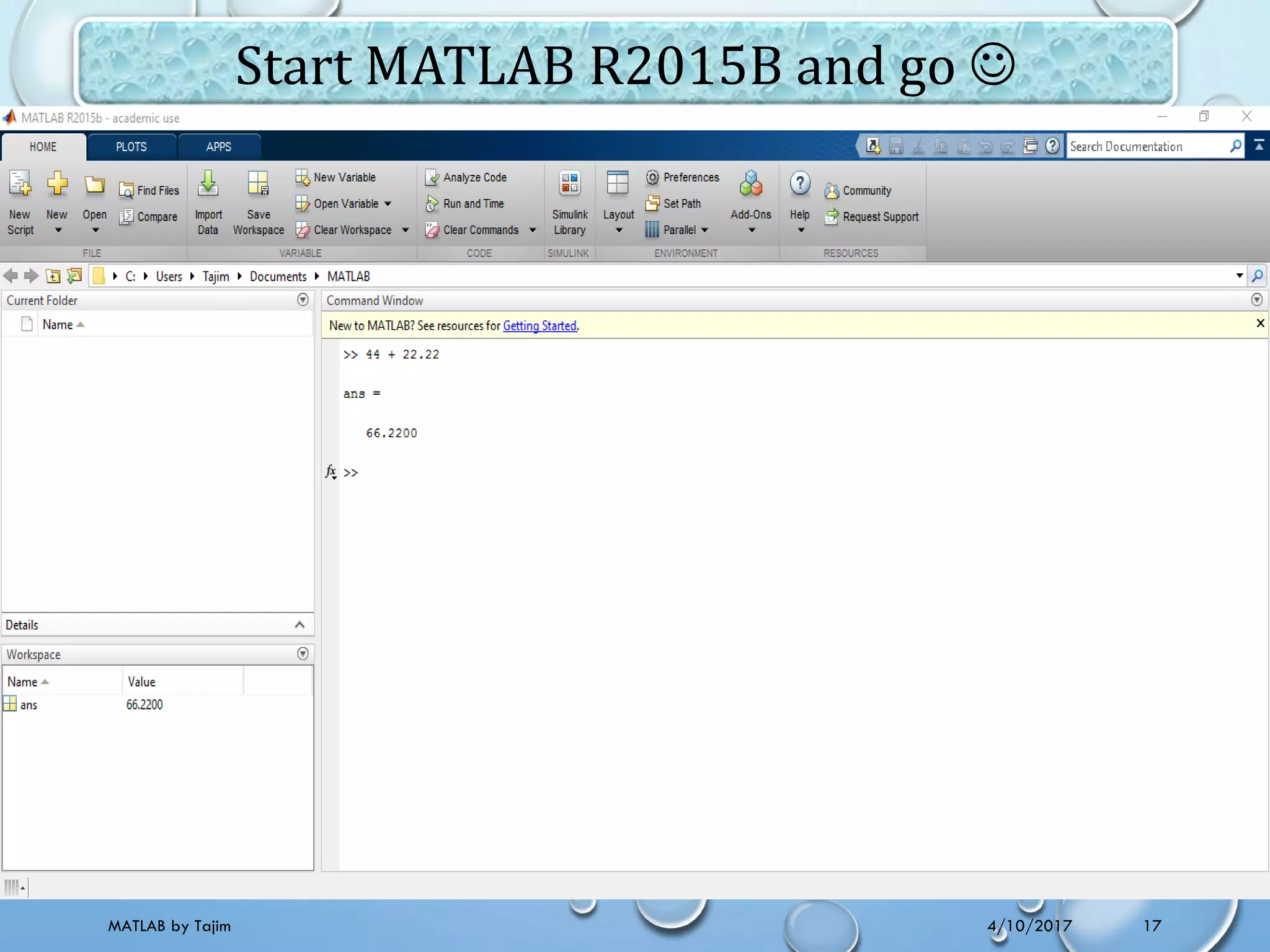1270x952 pixels.
Task: Click Users in the folder path
Action: [169, 276]
